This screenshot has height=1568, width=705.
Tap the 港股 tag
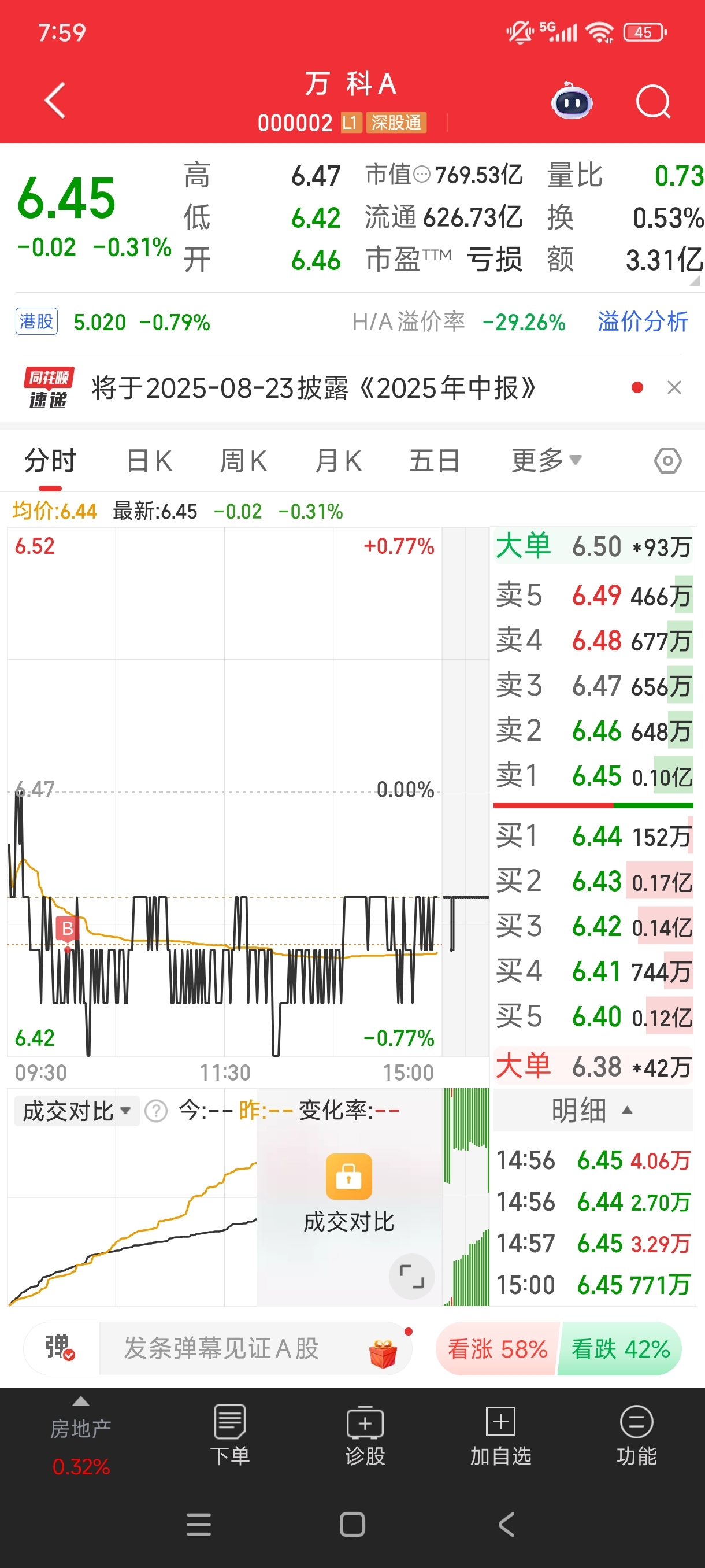coord(36,321)
